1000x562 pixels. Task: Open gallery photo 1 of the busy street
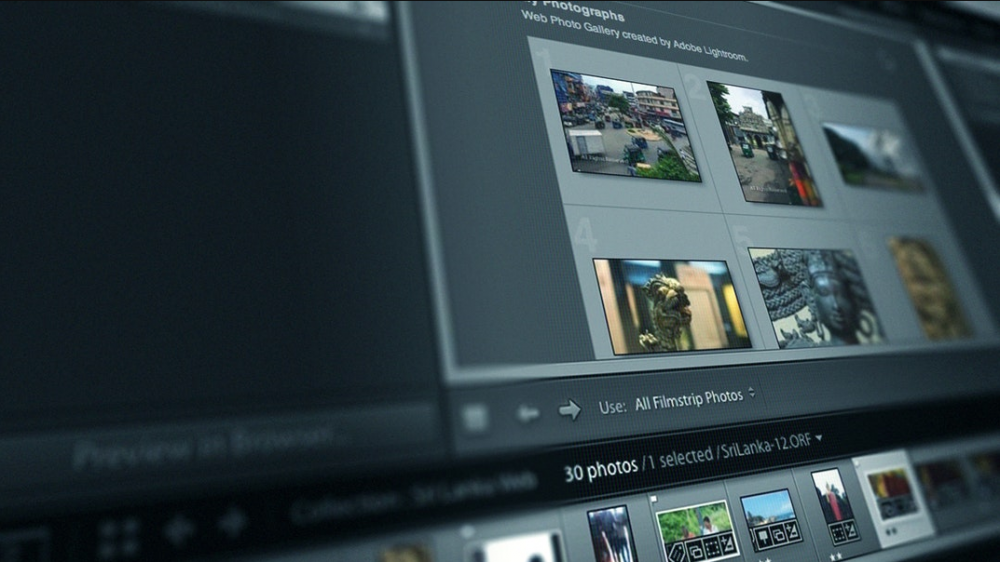(625, 126)
